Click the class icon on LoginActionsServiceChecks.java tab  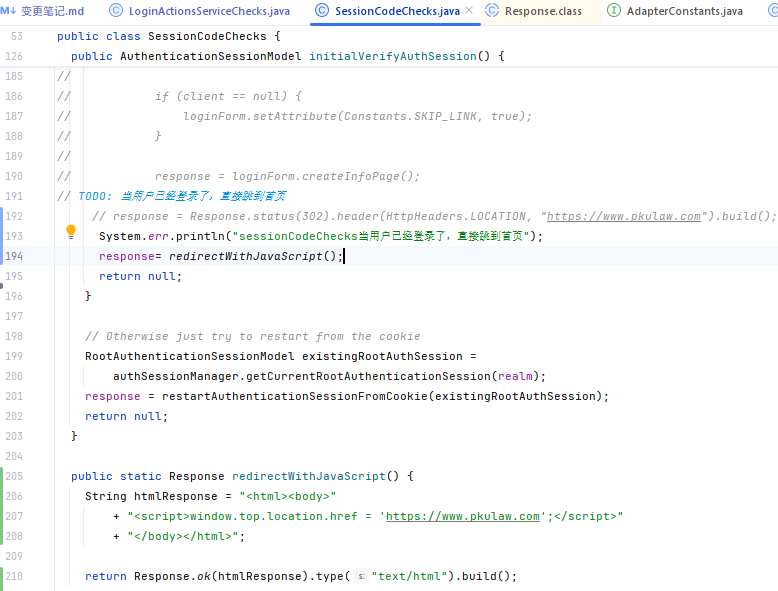[116, 10]
